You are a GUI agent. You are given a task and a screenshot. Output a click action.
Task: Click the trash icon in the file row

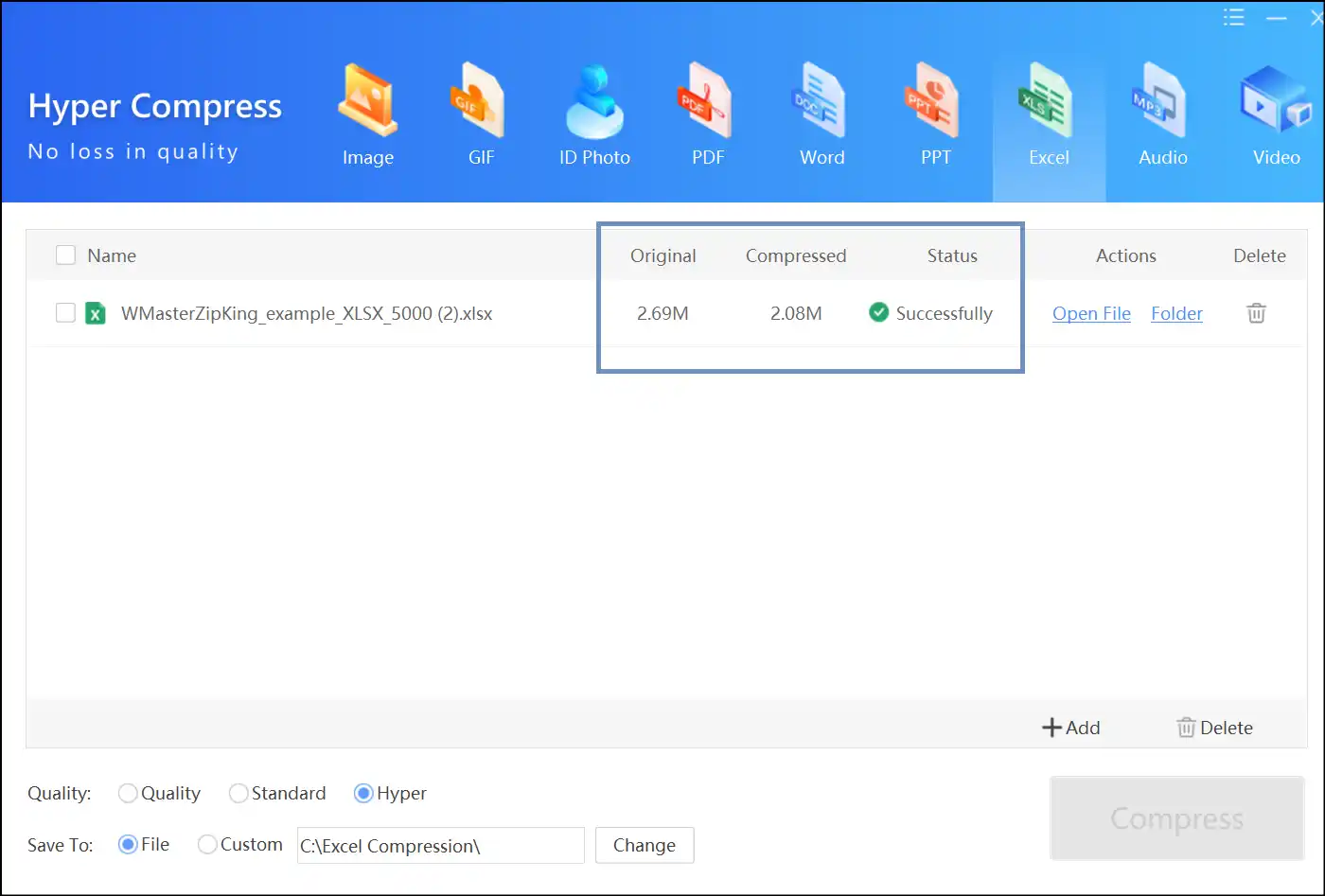pos(1256,313)
